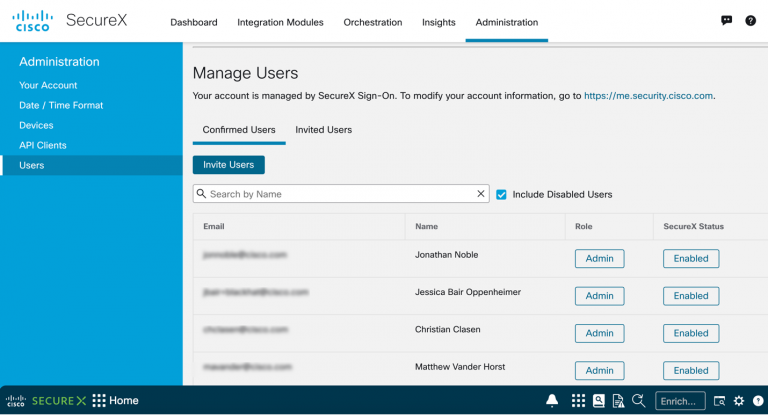
Task: Switch to the Invited Users tab
Action: pyautogui.click(x=323, y=130)
